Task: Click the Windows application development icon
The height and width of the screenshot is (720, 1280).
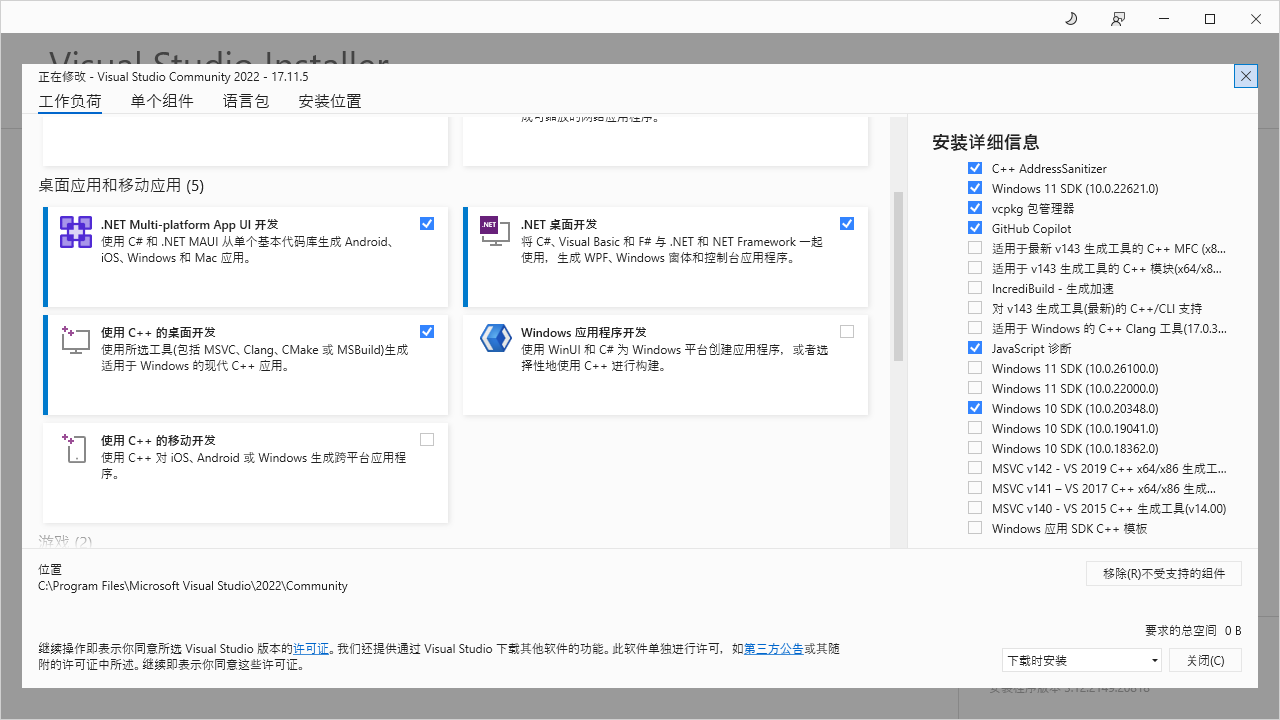Action: [496, 340]
